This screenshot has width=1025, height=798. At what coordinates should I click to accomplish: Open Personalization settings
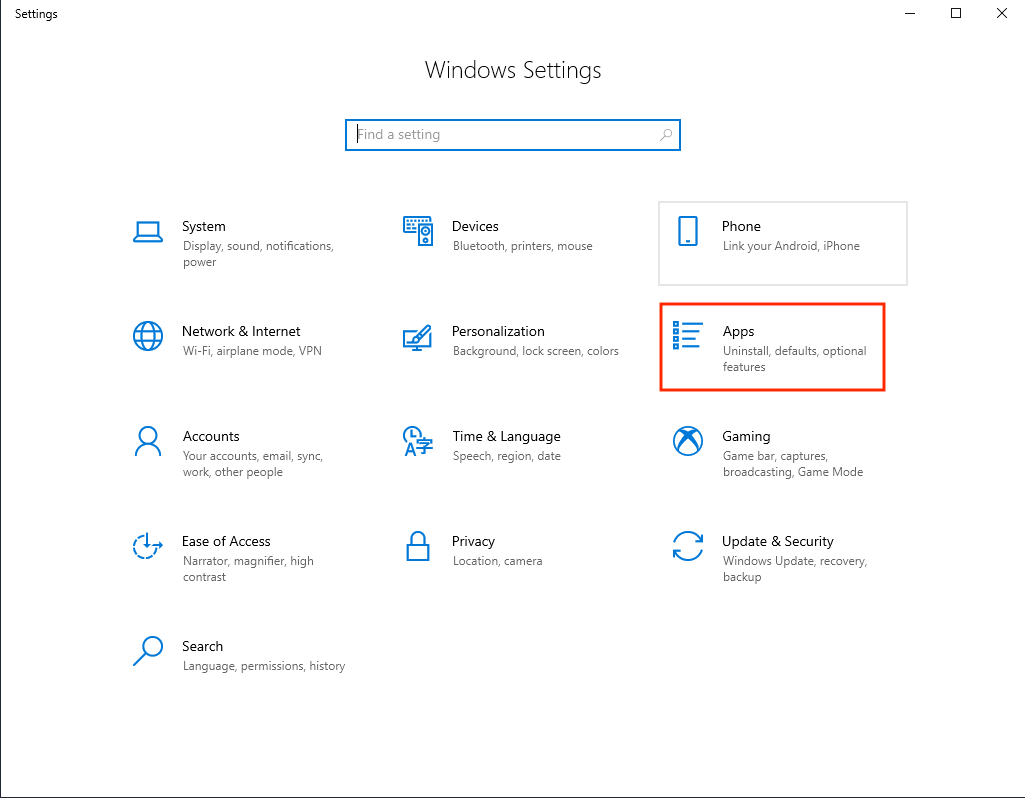[x=498, y=331]
